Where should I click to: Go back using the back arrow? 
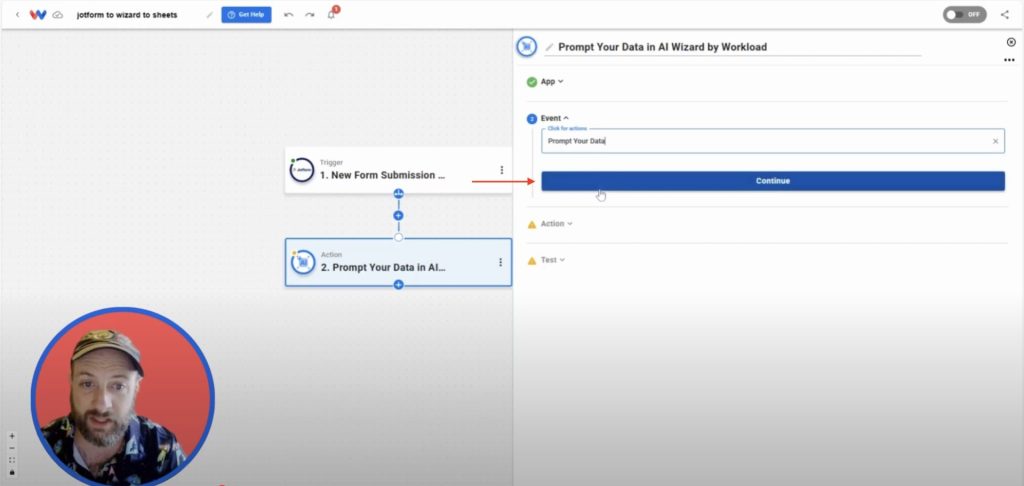pyautogui.click(x=18, y=14)
